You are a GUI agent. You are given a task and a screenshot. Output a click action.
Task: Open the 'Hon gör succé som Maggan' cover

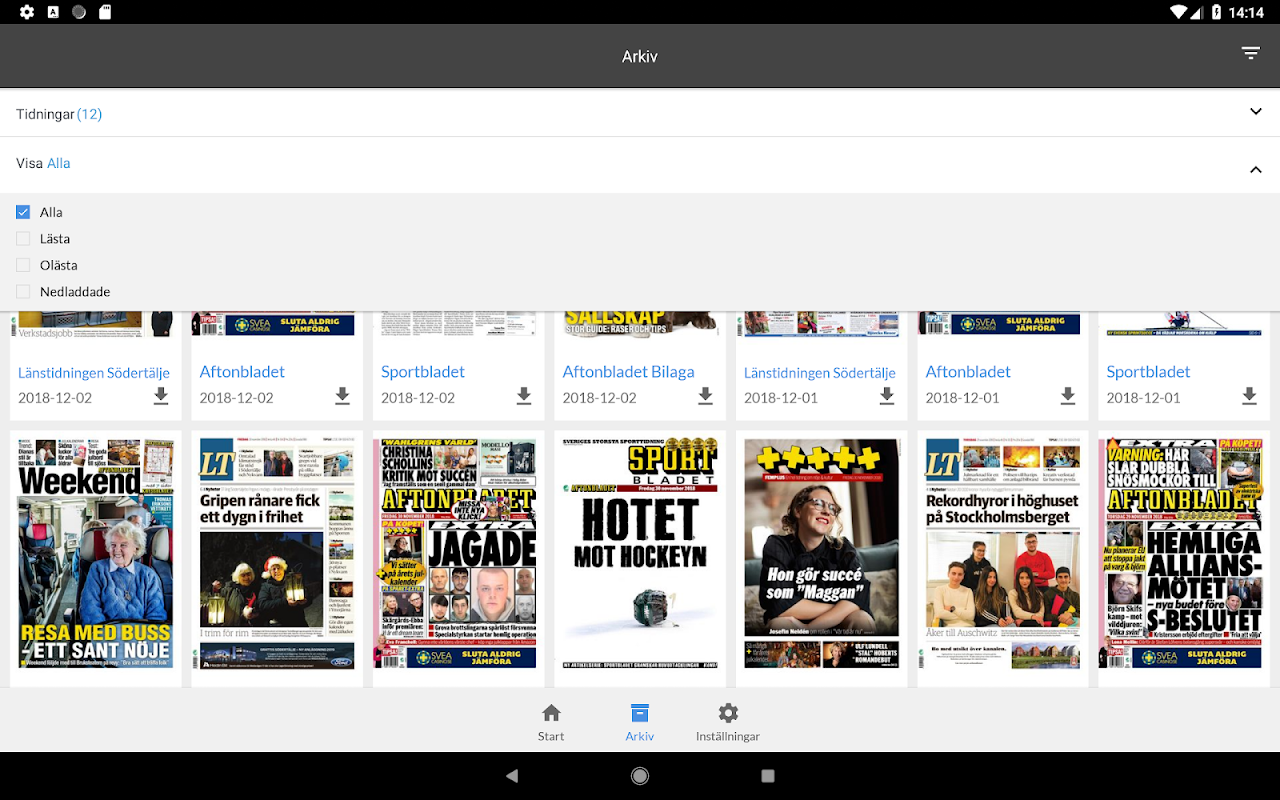822,553
